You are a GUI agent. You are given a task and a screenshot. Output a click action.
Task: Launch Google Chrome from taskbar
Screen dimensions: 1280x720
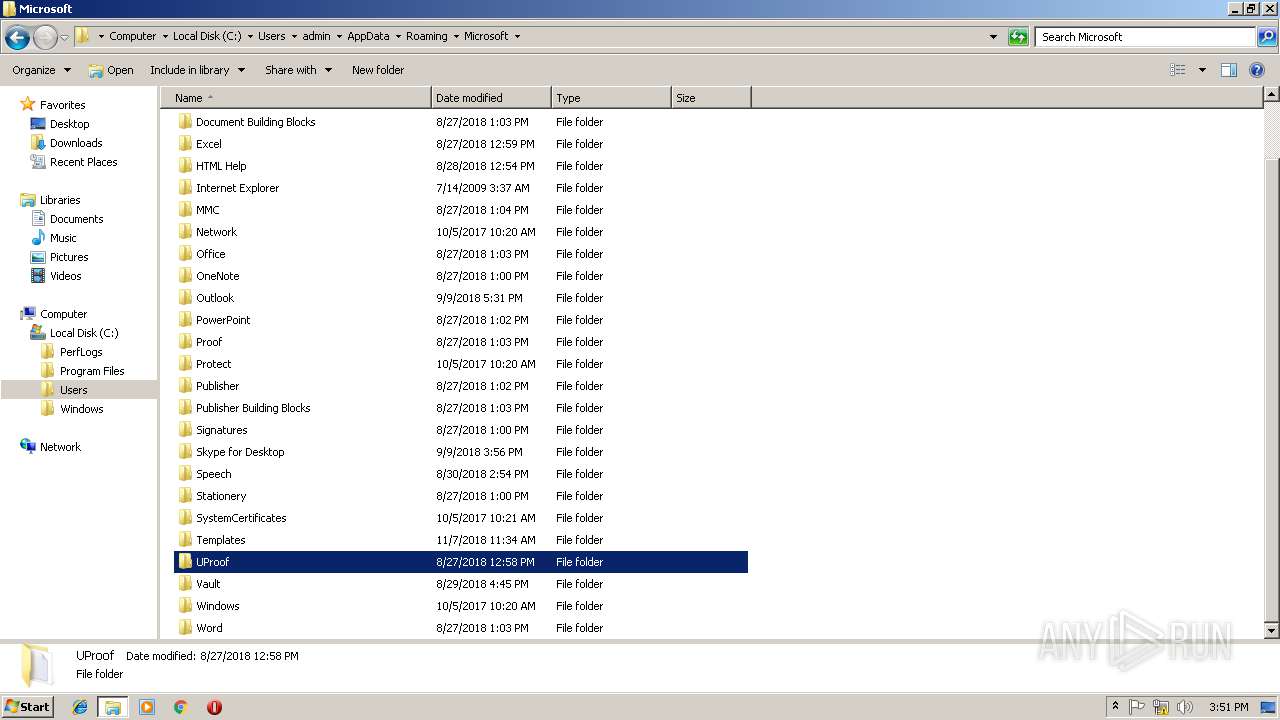(180, 707)
